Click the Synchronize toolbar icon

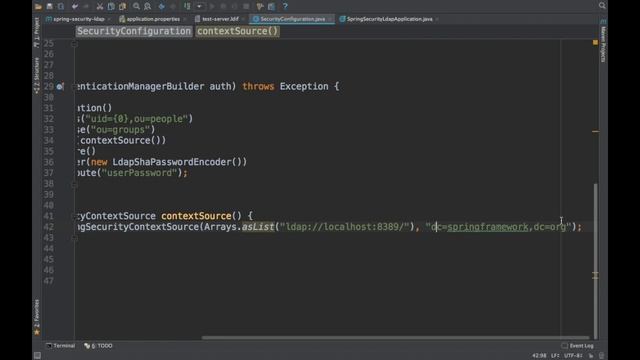click(61, 6)
